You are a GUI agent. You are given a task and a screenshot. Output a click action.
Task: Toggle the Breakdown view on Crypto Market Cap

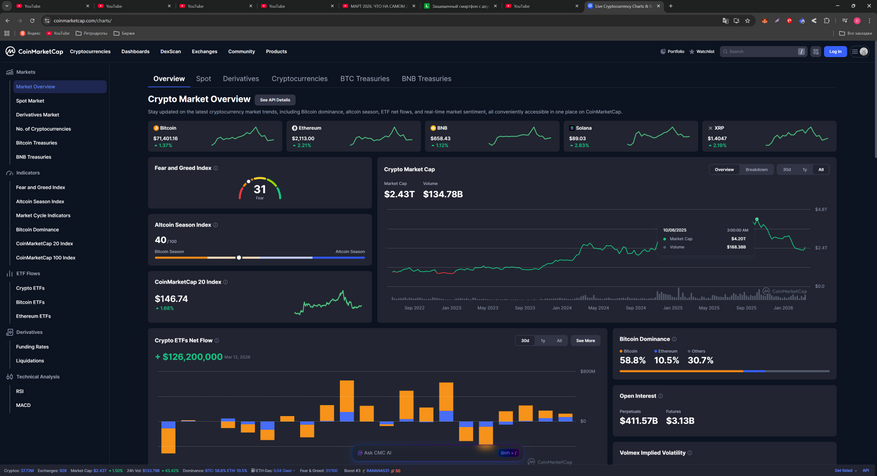pos(756,169)
